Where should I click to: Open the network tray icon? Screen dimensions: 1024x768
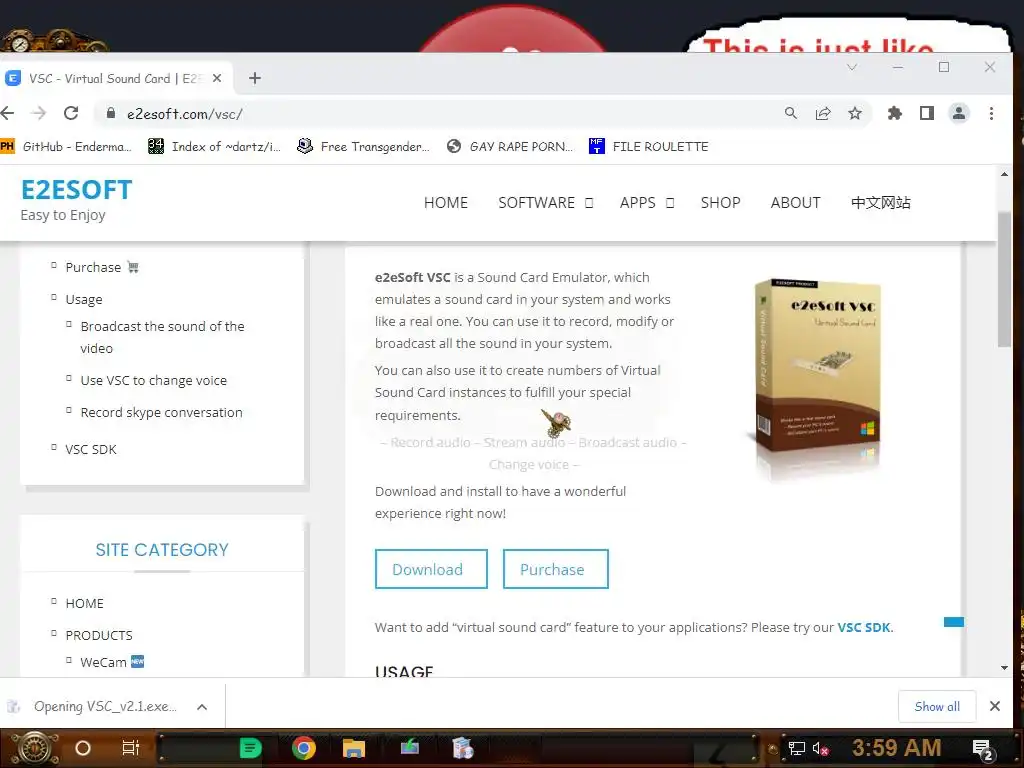(x=797, y=748)
